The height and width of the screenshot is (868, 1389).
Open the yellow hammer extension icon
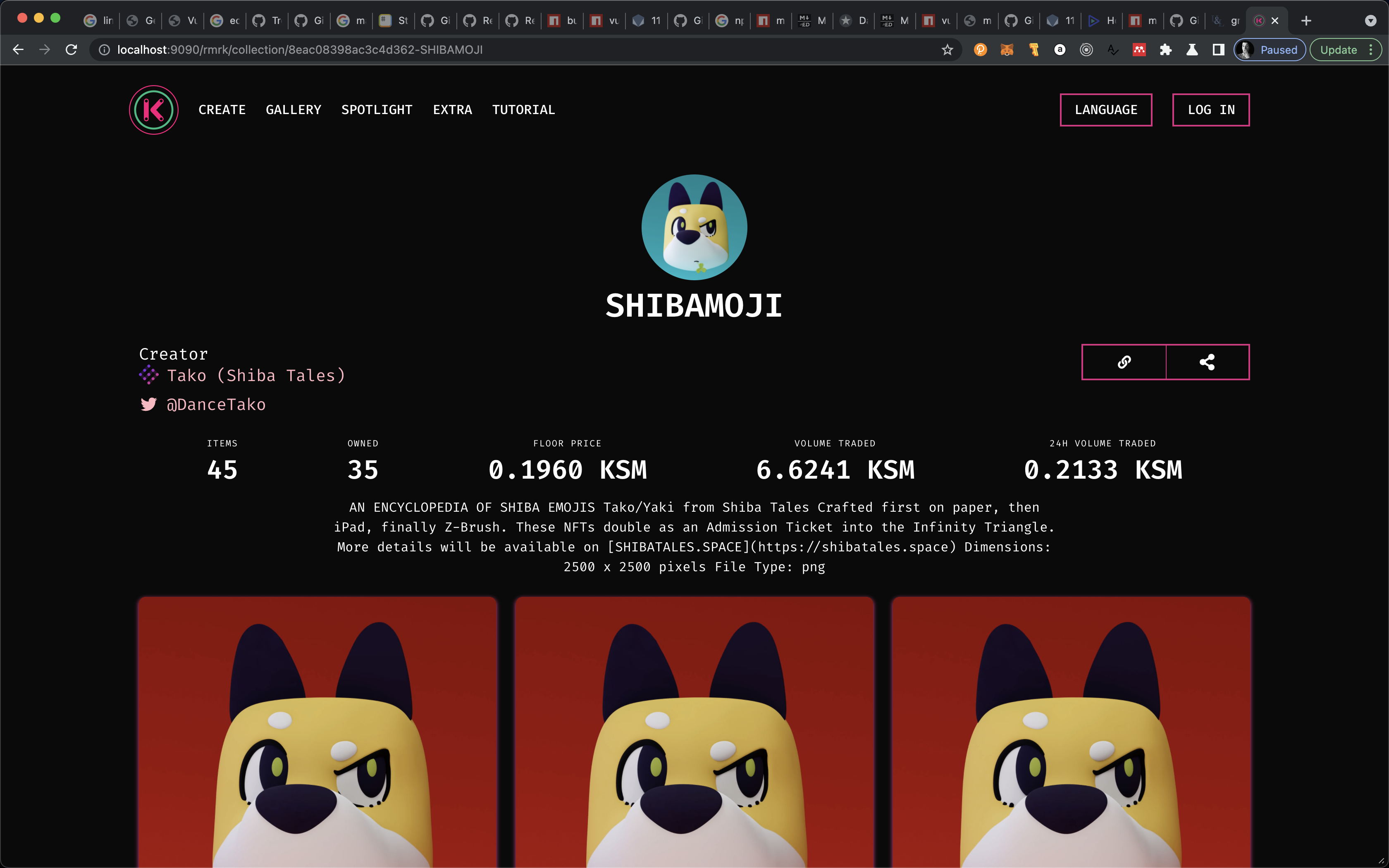pyautogui.click(x=1033, y=50)
